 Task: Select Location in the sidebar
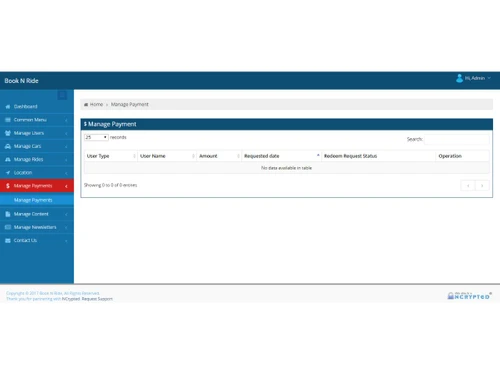37,173
